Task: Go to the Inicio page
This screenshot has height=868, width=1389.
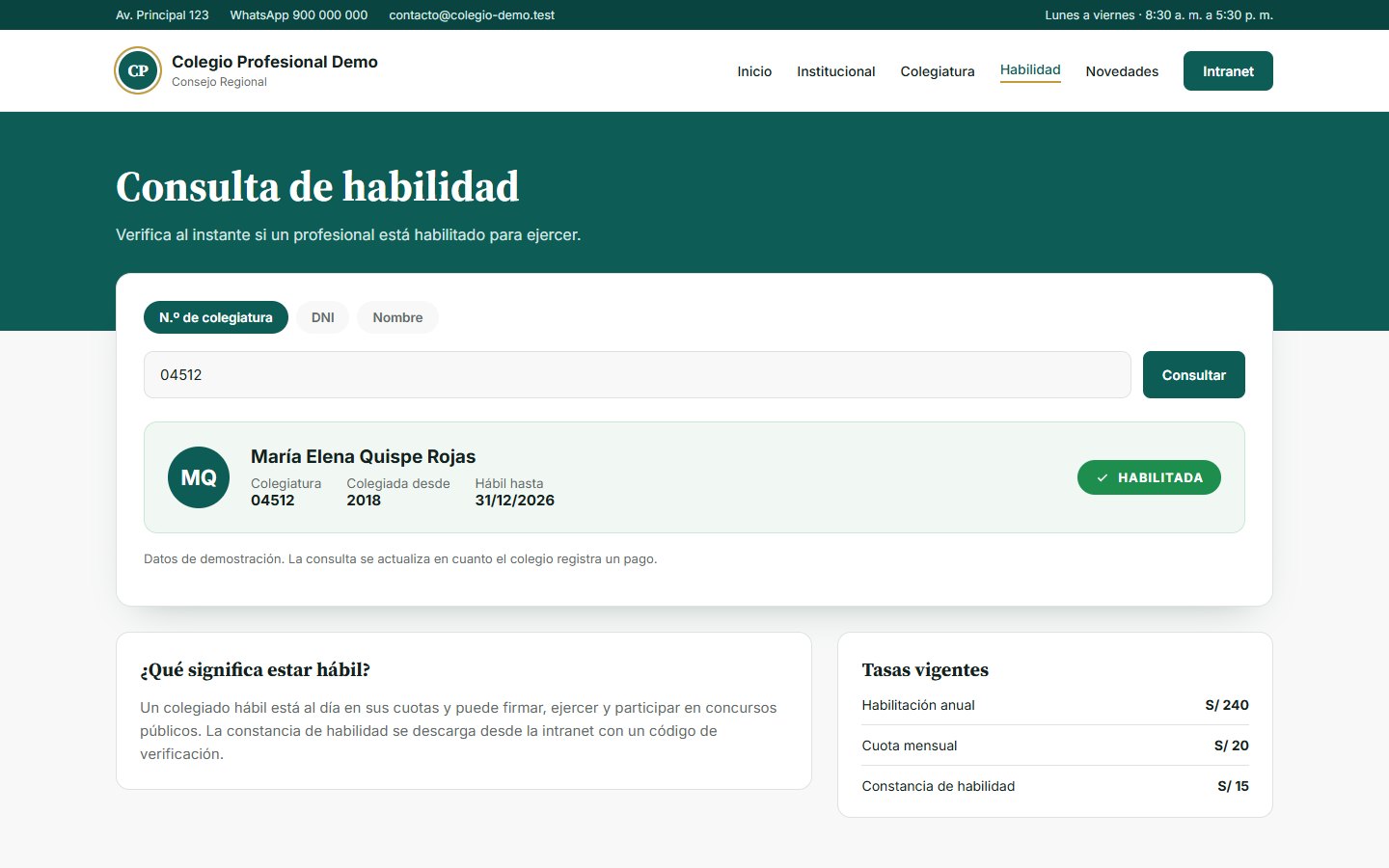Action: [754, 71]
